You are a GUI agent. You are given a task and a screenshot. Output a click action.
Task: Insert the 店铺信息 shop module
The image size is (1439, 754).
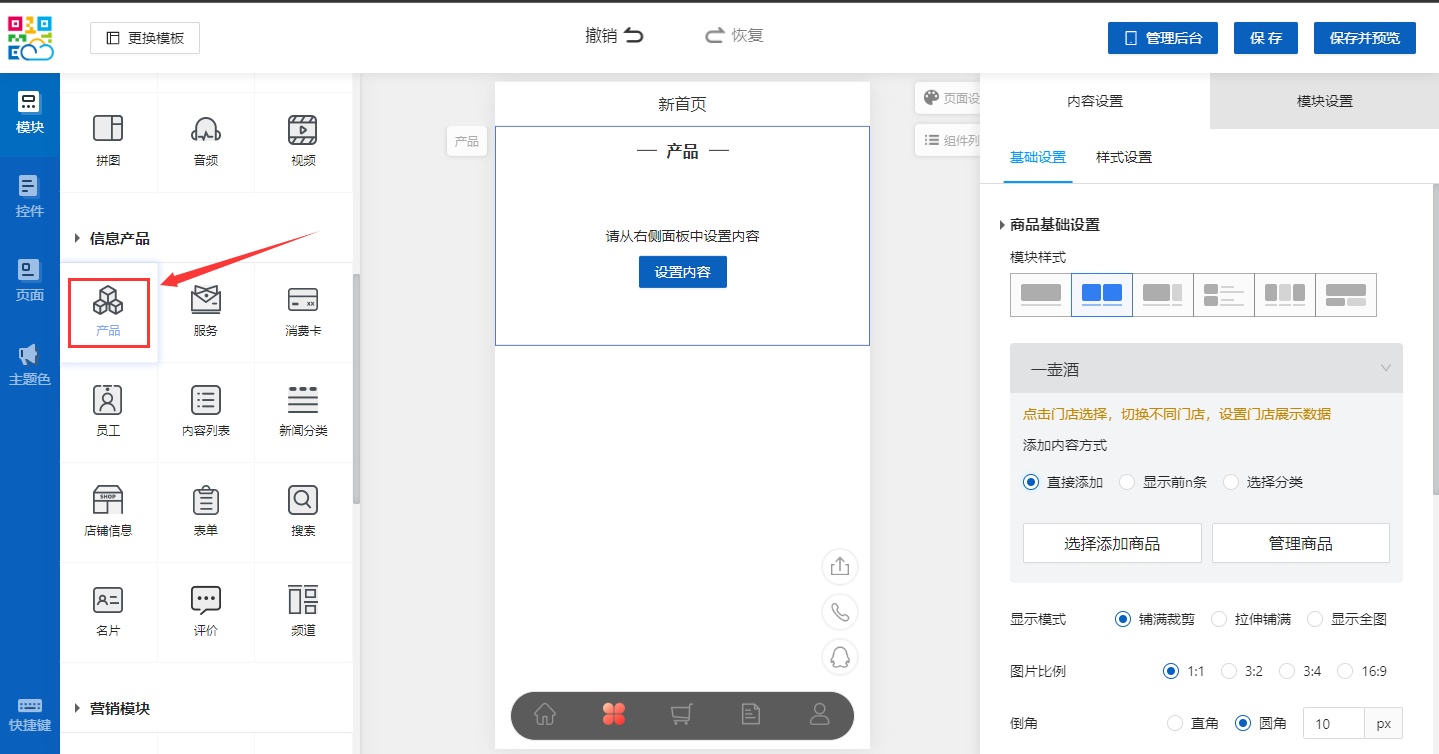pos(108,511)
